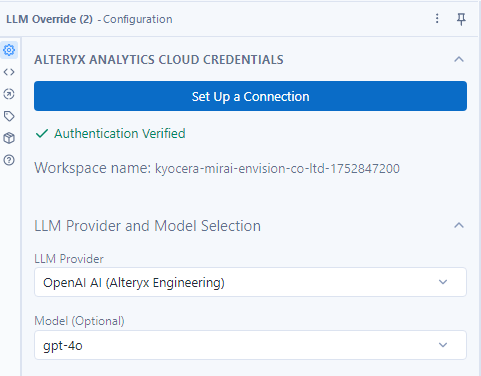The image size is (481, 376).
Task: Collapse the Alteryx Analytics Cloud Credentials section
Action: 459,60
